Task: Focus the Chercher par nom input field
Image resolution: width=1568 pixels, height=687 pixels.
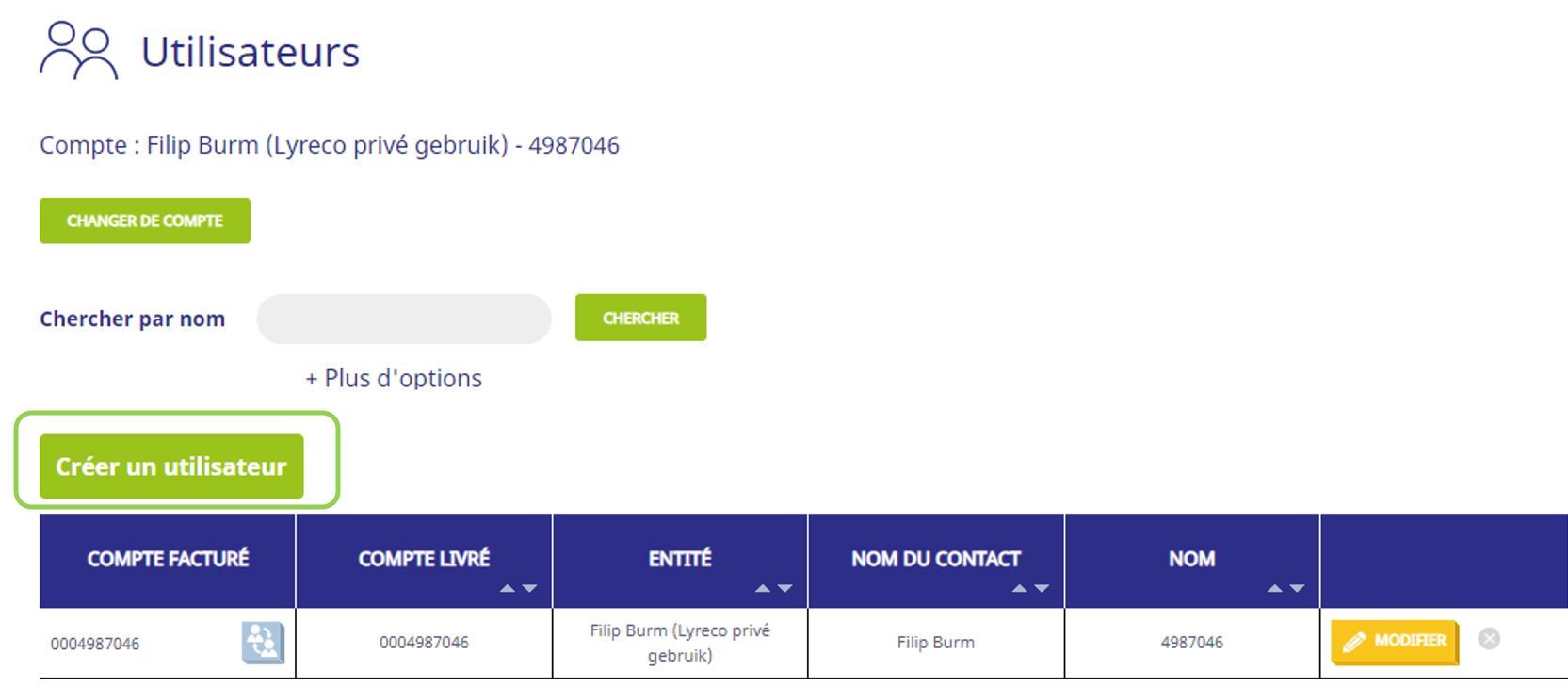Action: click(x=404, y=319)
